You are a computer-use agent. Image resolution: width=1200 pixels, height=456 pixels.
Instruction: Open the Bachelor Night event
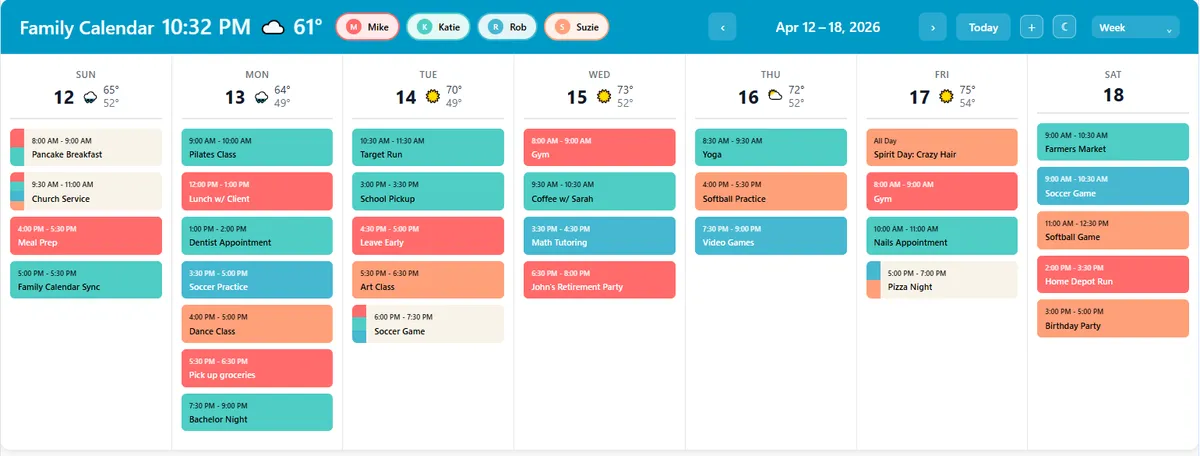257,412
